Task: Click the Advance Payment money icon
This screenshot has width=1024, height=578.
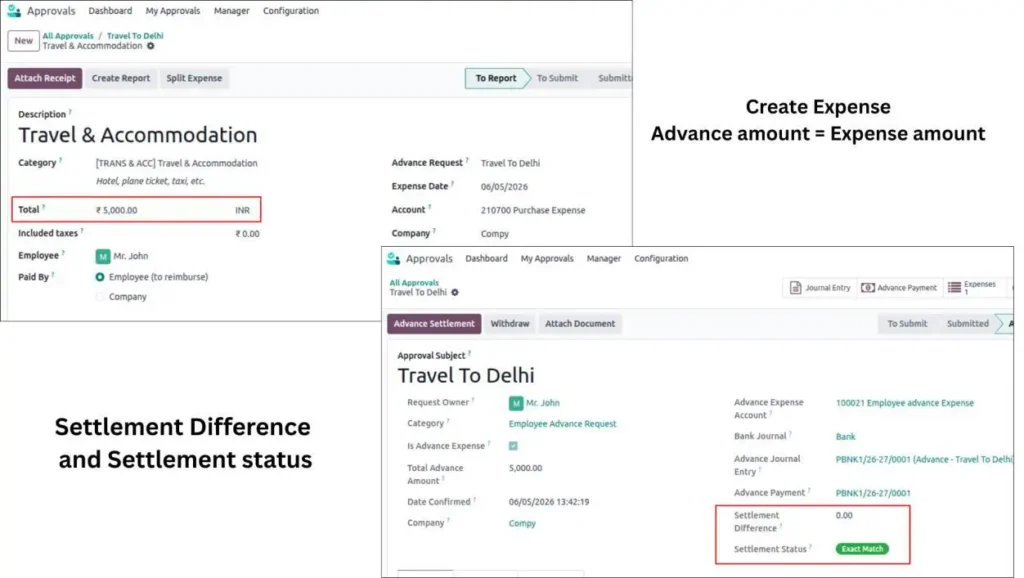Action: [x=868, y=288]
